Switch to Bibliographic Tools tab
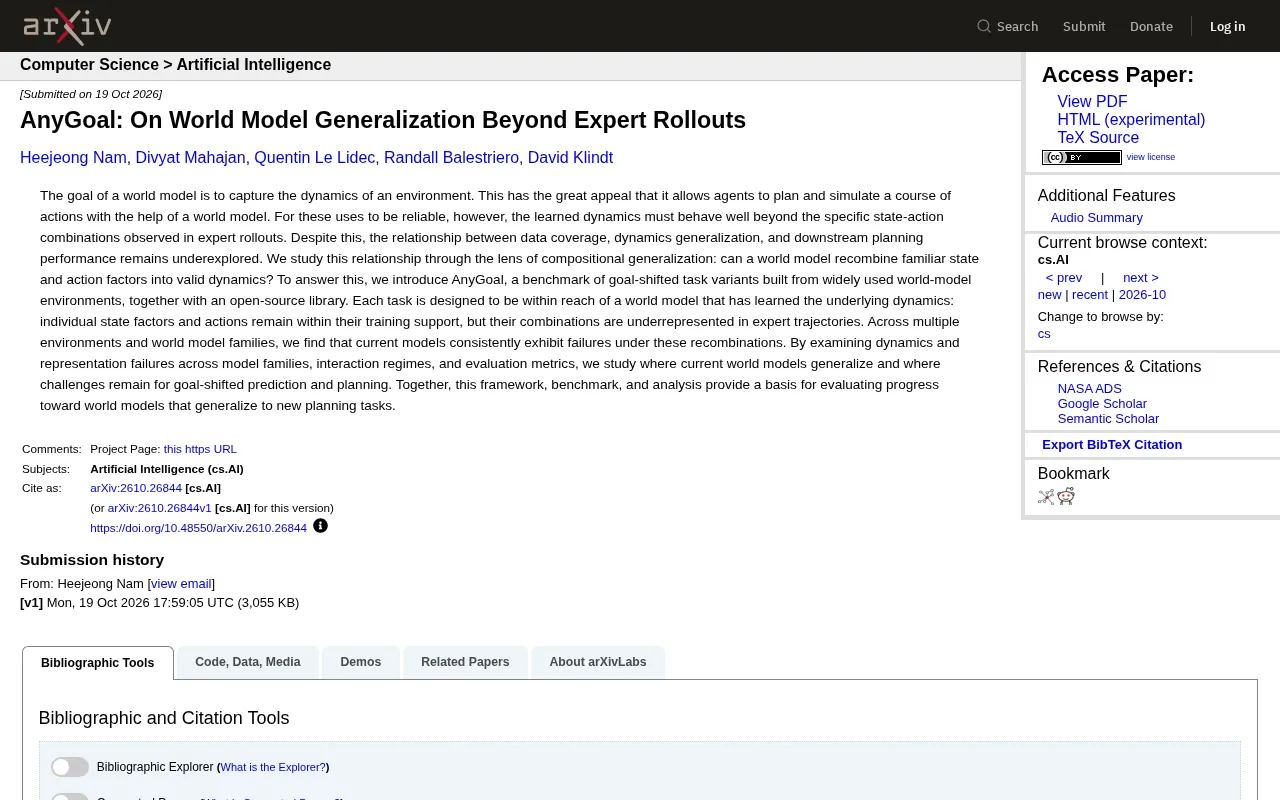The image size is (1280, 800). (x=98, y=663)
